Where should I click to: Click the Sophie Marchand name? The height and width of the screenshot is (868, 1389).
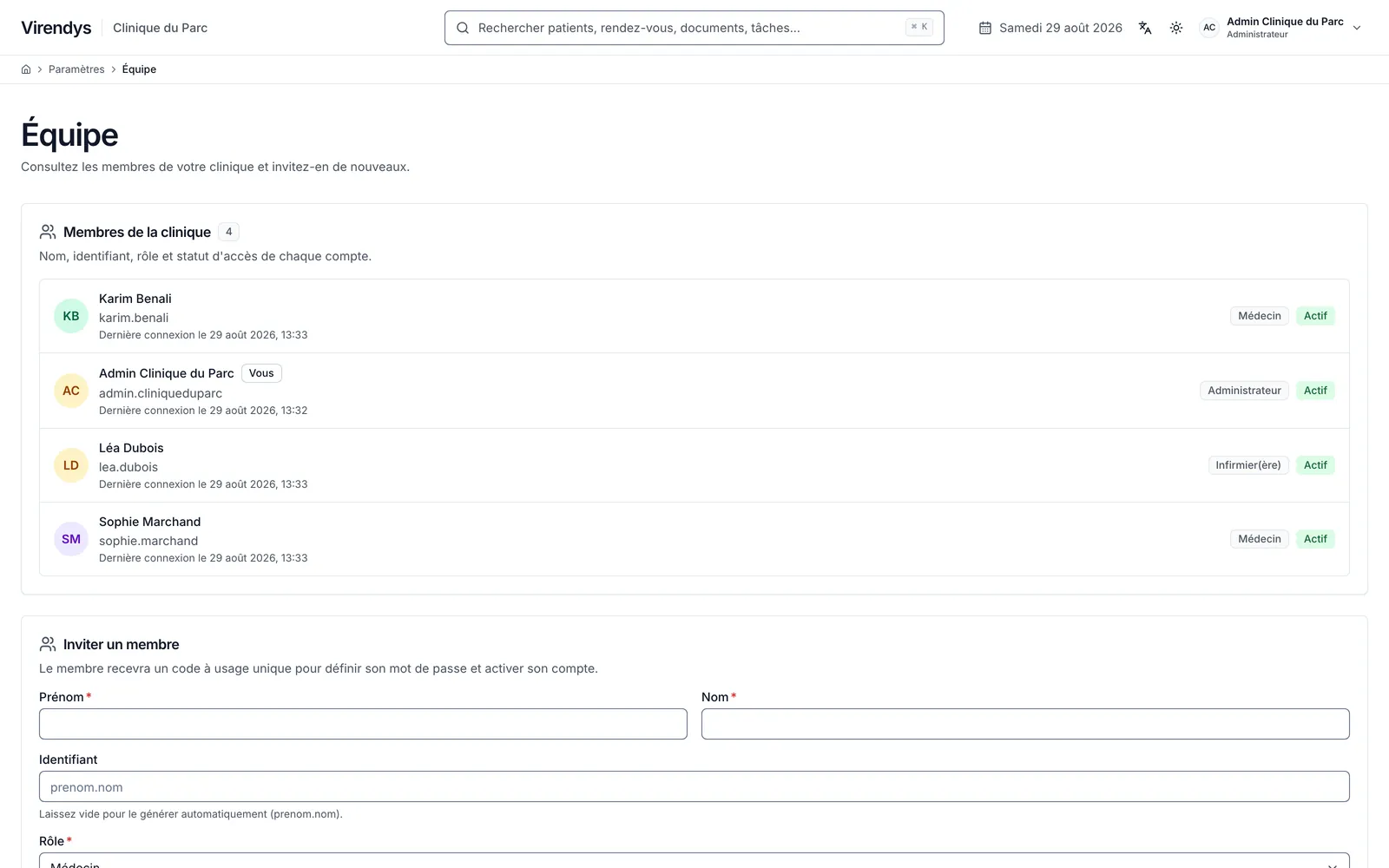pyautogui.click(x=149, y=522)
